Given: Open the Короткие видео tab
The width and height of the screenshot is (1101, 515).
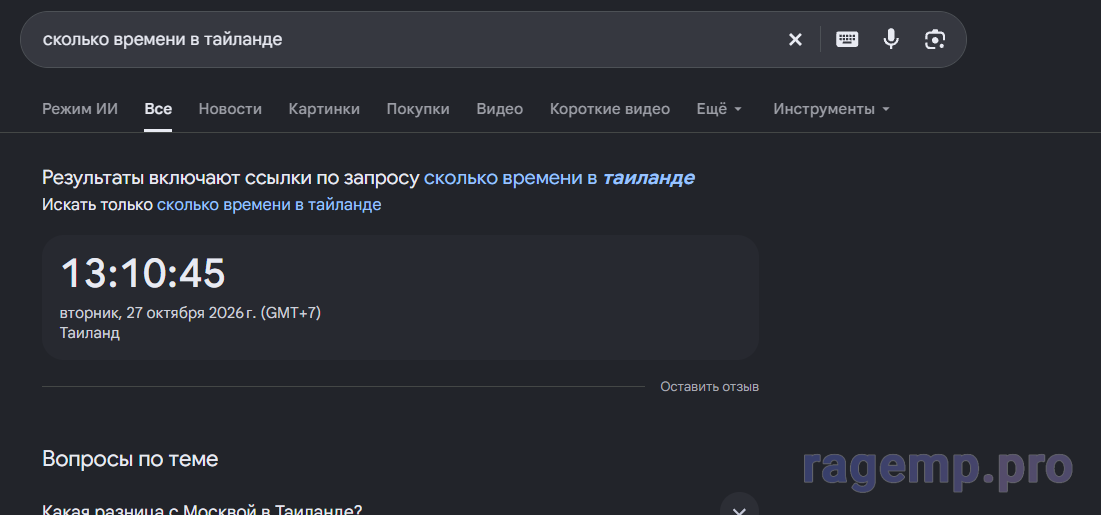Looking at the screenshot, I should (x=610, y=109).
